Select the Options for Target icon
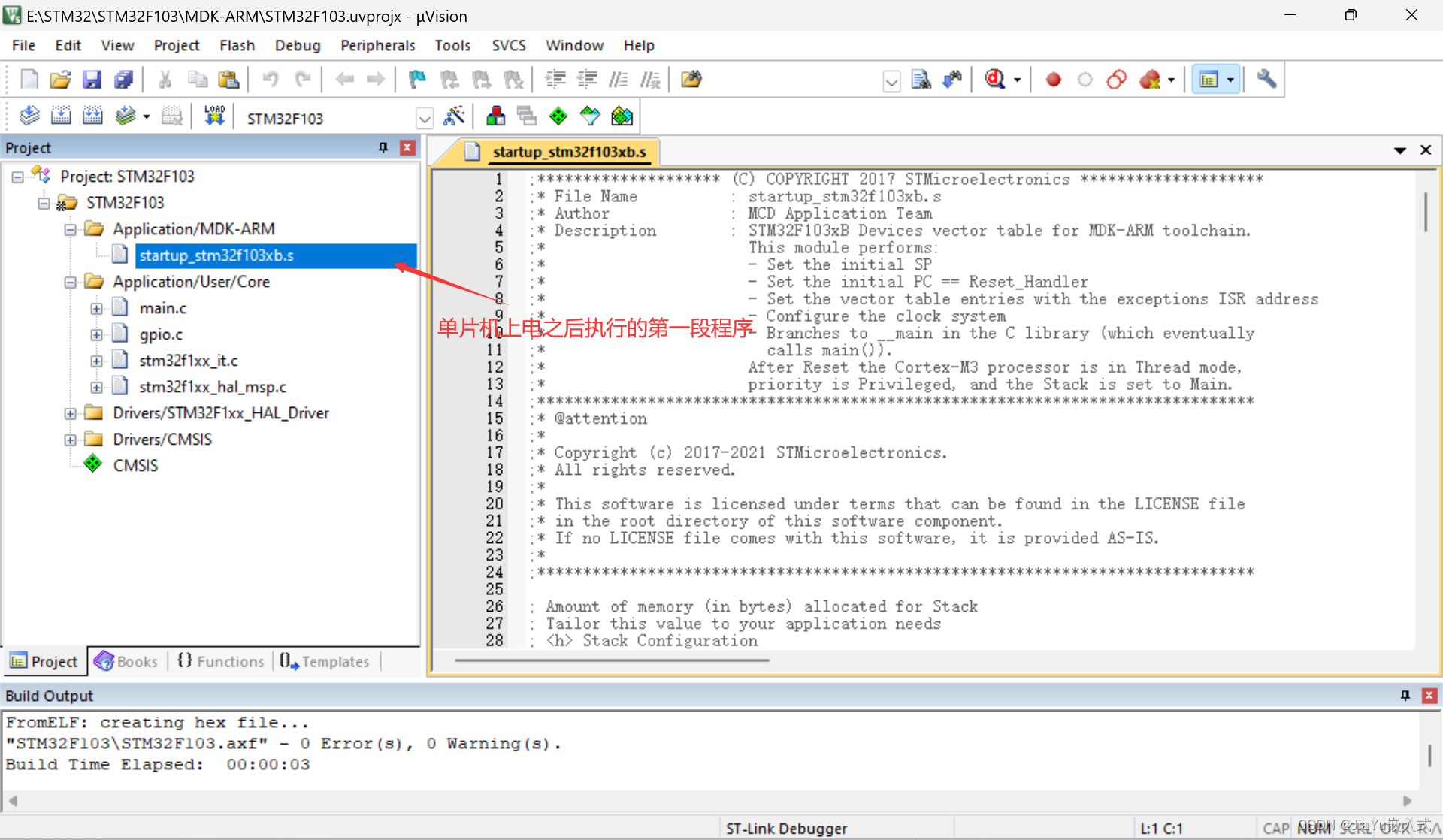 [x=453, y=117]
